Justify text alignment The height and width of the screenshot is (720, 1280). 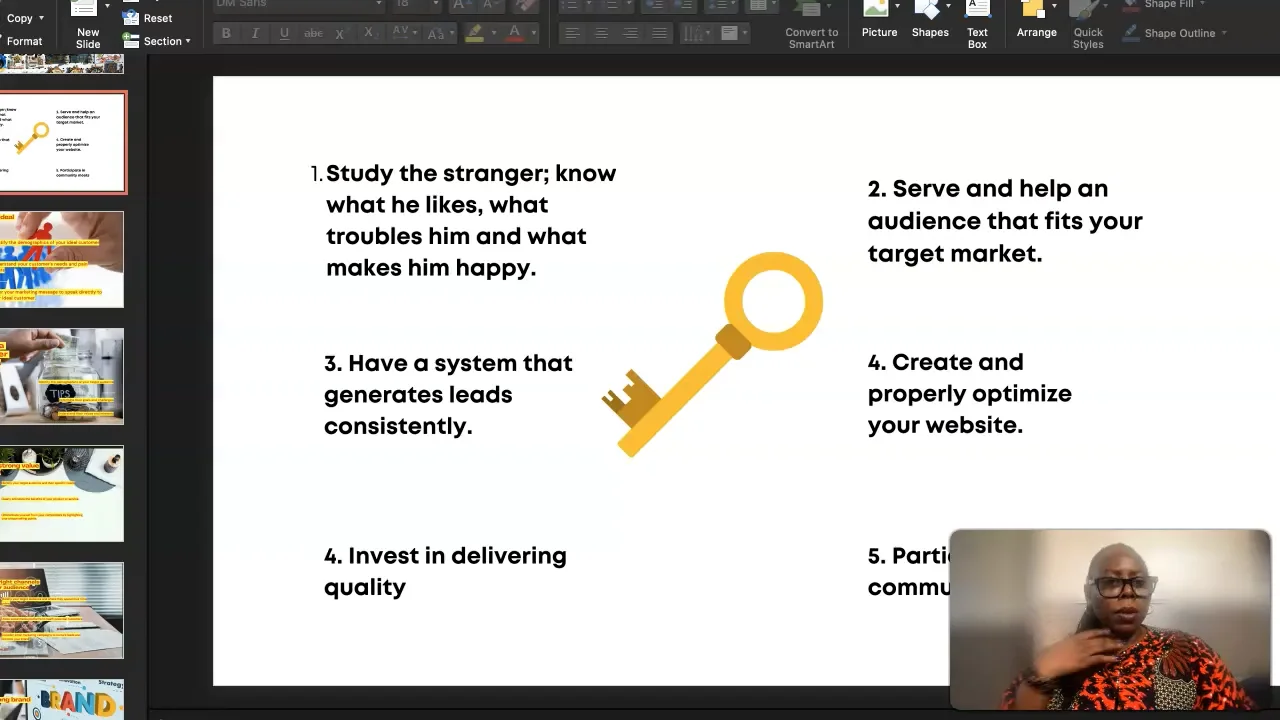point(659,33)
